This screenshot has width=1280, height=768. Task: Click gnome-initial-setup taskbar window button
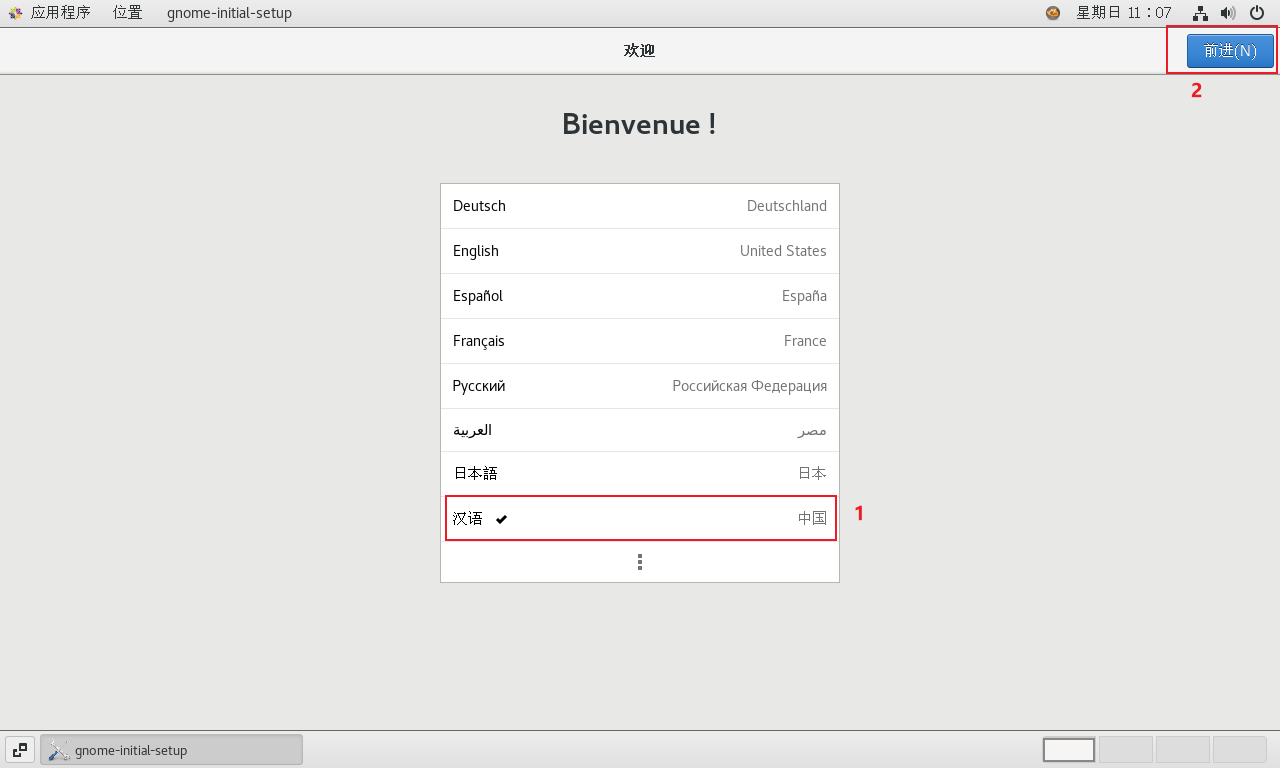tap(171, 750)
